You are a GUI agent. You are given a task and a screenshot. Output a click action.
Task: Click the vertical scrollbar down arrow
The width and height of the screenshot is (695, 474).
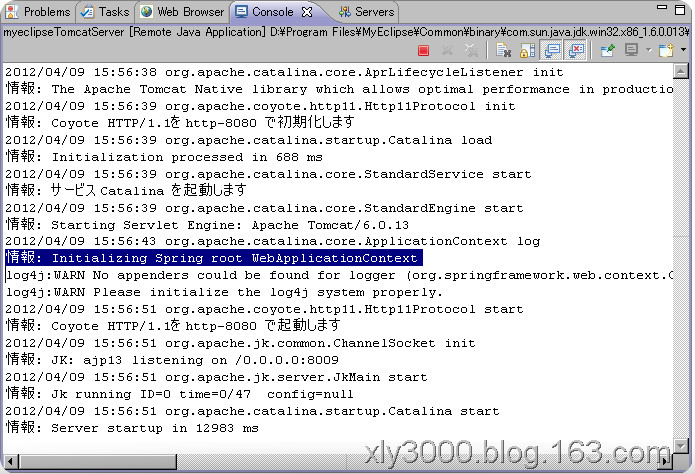click(x=680, y=445)
